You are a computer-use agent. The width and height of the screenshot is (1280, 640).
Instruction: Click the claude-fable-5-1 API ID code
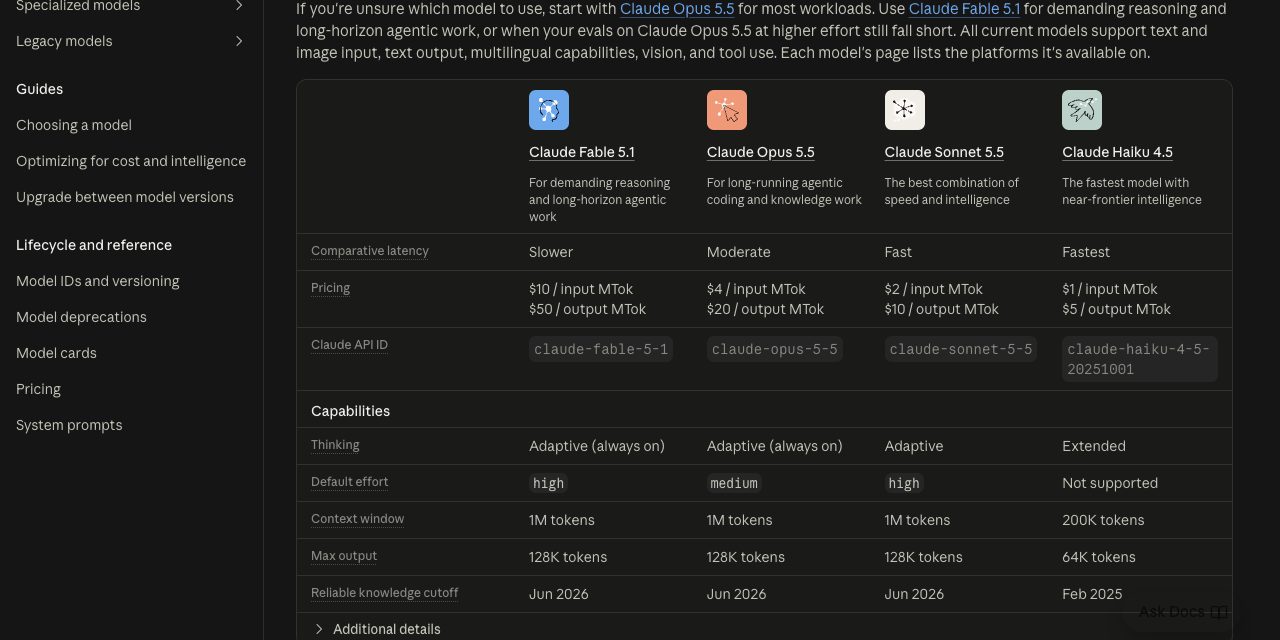pos(601,349)
